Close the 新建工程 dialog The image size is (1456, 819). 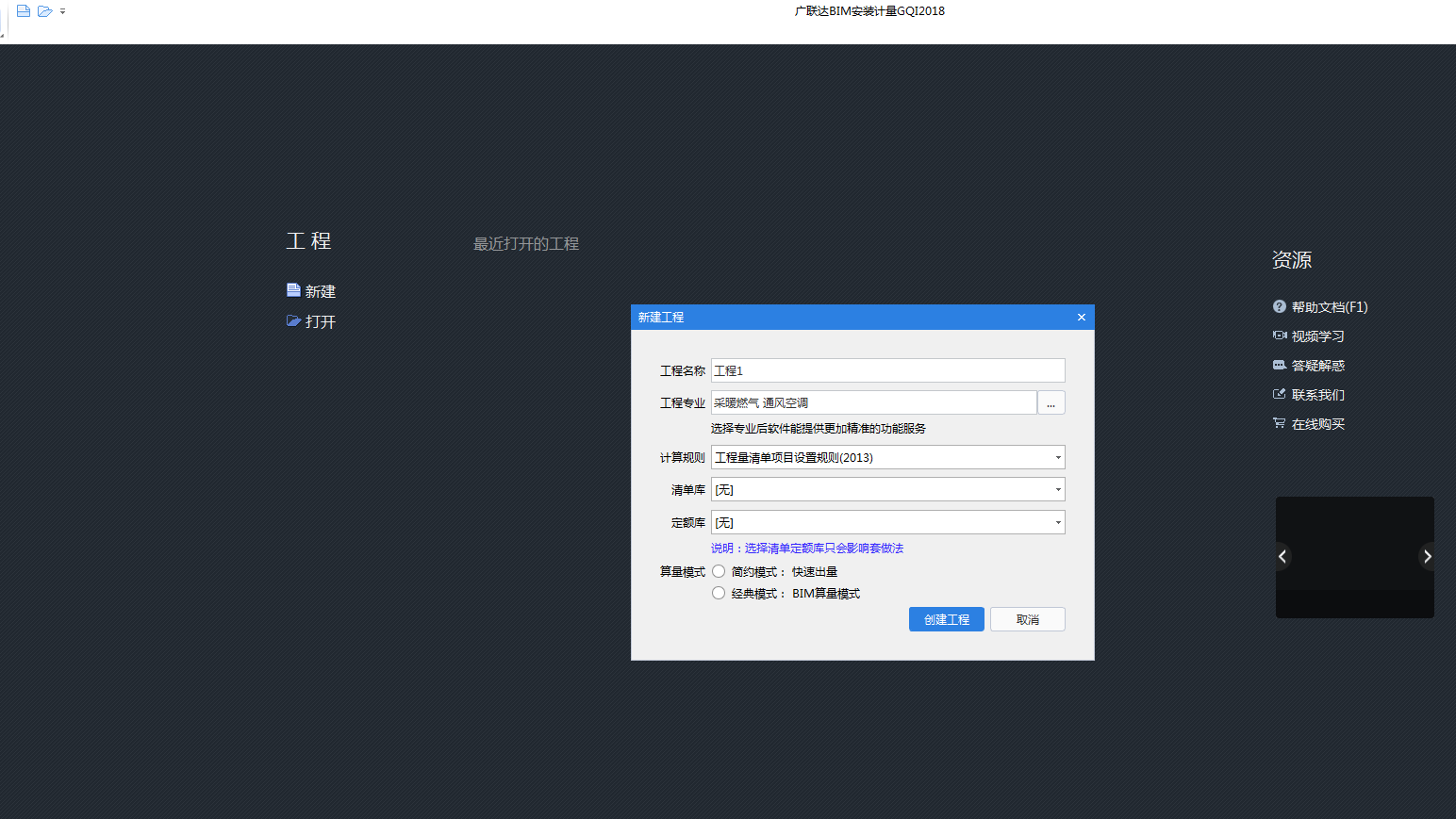pyautogui.click(x=1082, y=318)
